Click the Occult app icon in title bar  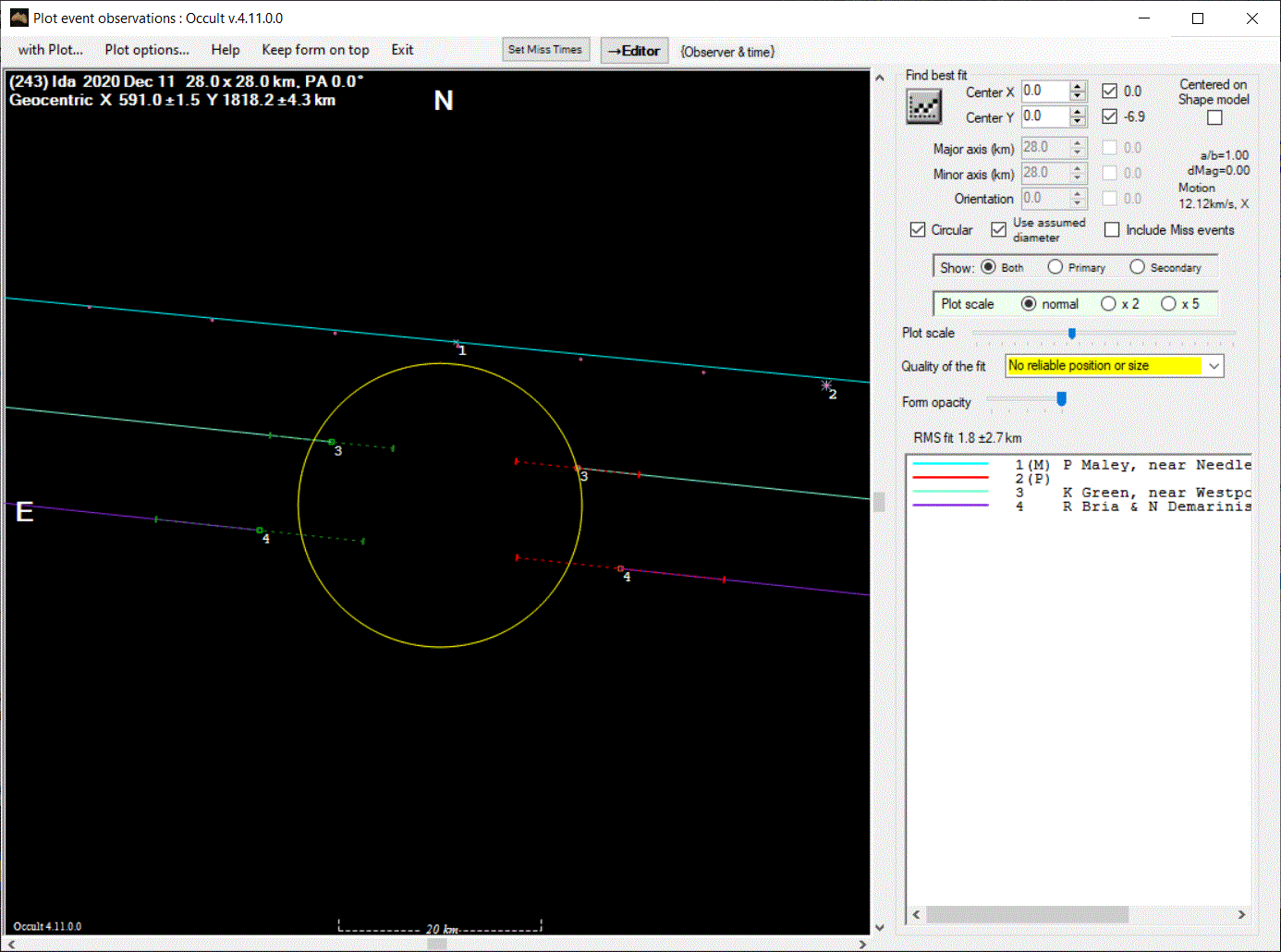(x=18, y=18)
